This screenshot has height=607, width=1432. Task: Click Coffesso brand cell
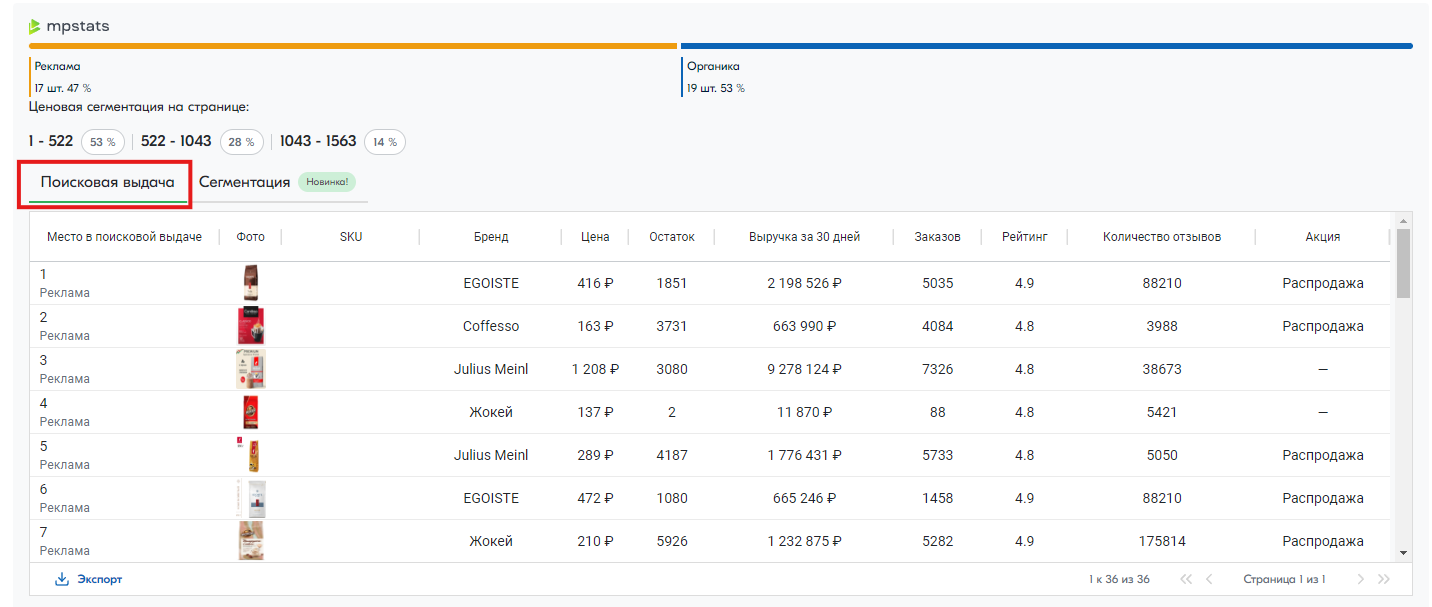(x=491, y=326)
